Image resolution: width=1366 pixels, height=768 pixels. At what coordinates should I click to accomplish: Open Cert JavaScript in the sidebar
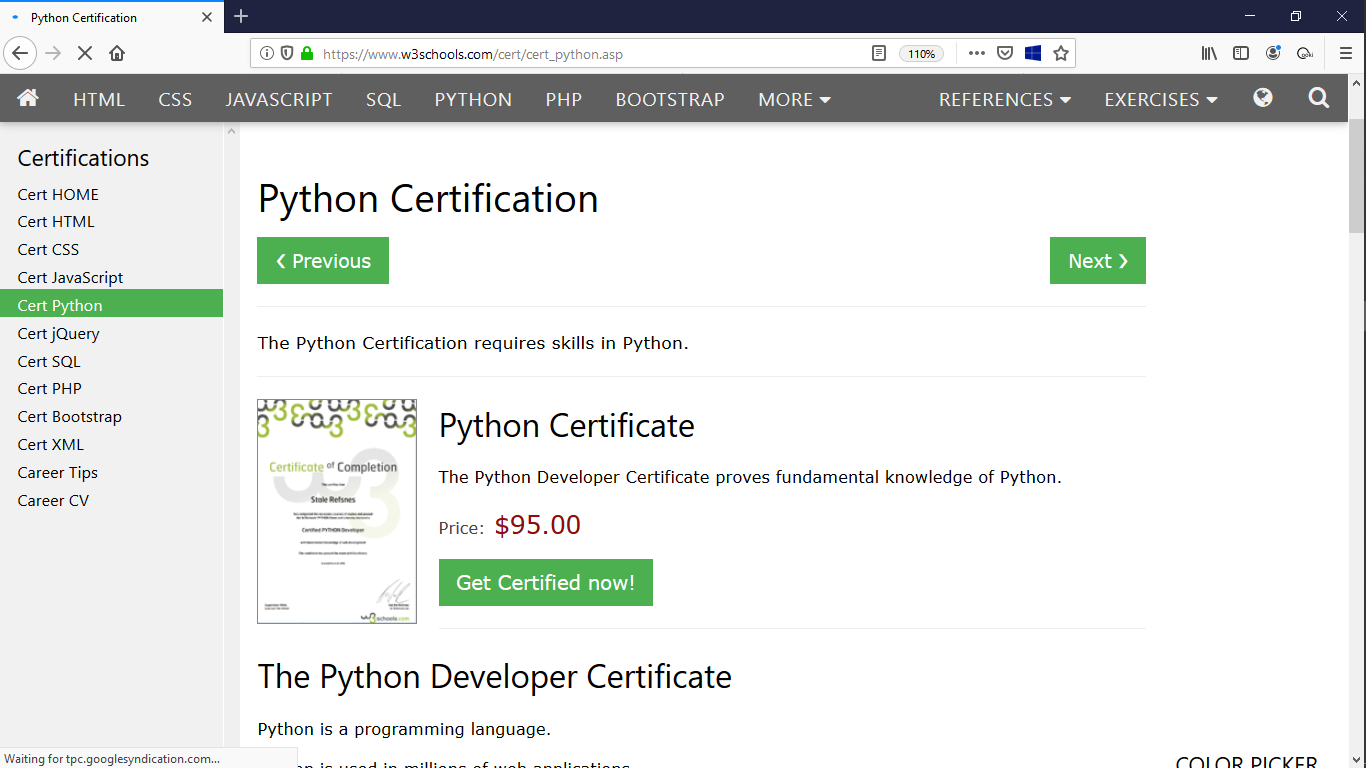coord(111,278)
